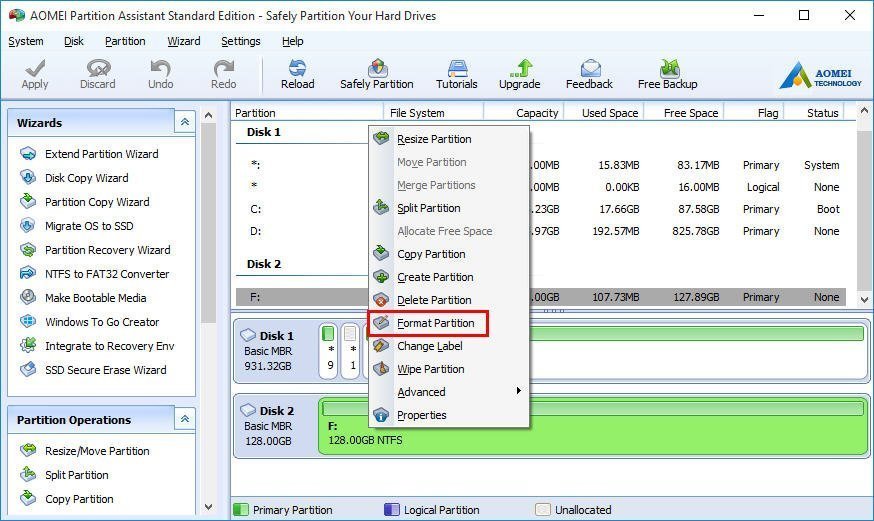Click the Disk Copy Wizard icon
The width and height of the screenshot is (874, 521).
coord(28,178)
